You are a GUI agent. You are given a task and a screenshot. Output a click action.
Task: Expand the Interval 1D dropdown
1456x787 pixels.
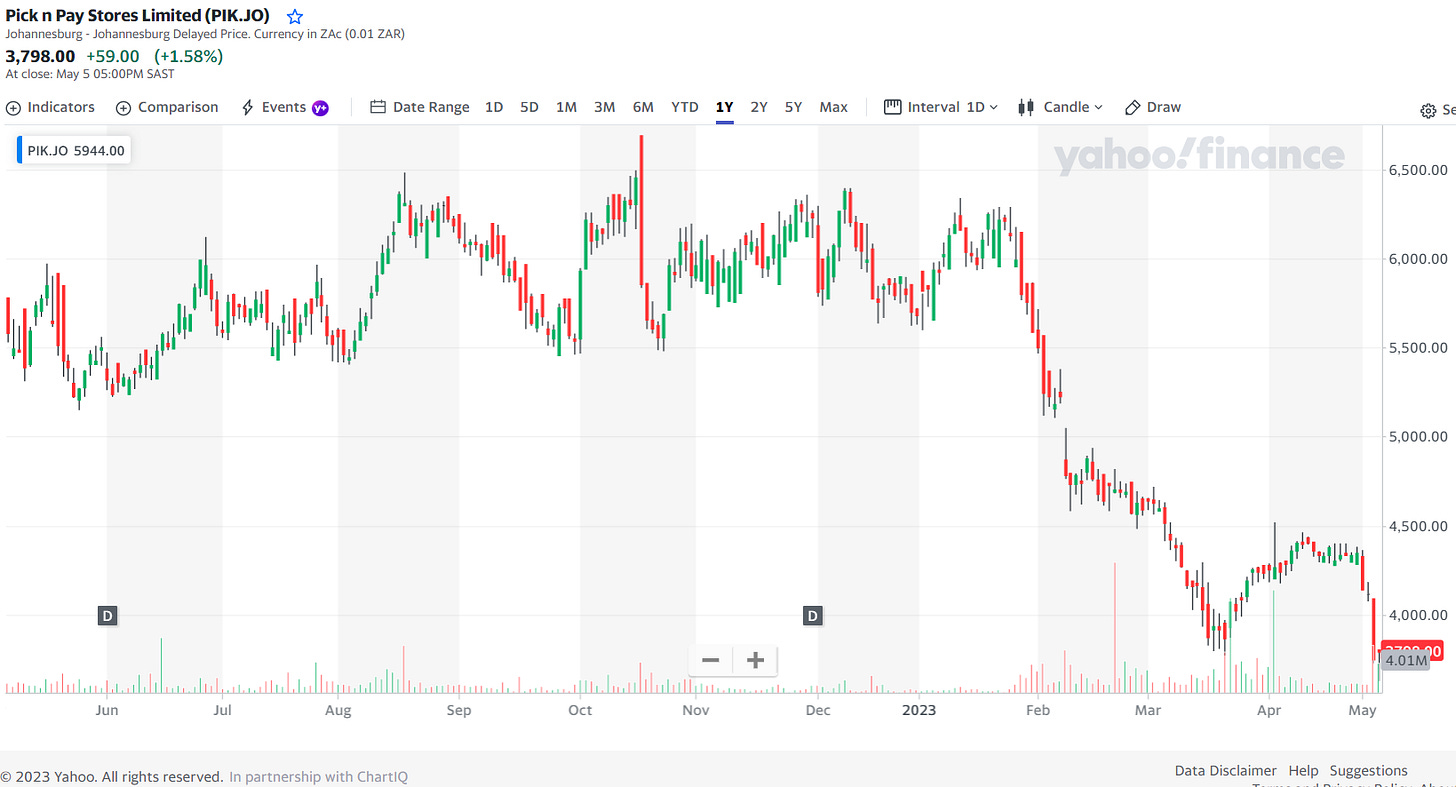(x=941, y=107)
